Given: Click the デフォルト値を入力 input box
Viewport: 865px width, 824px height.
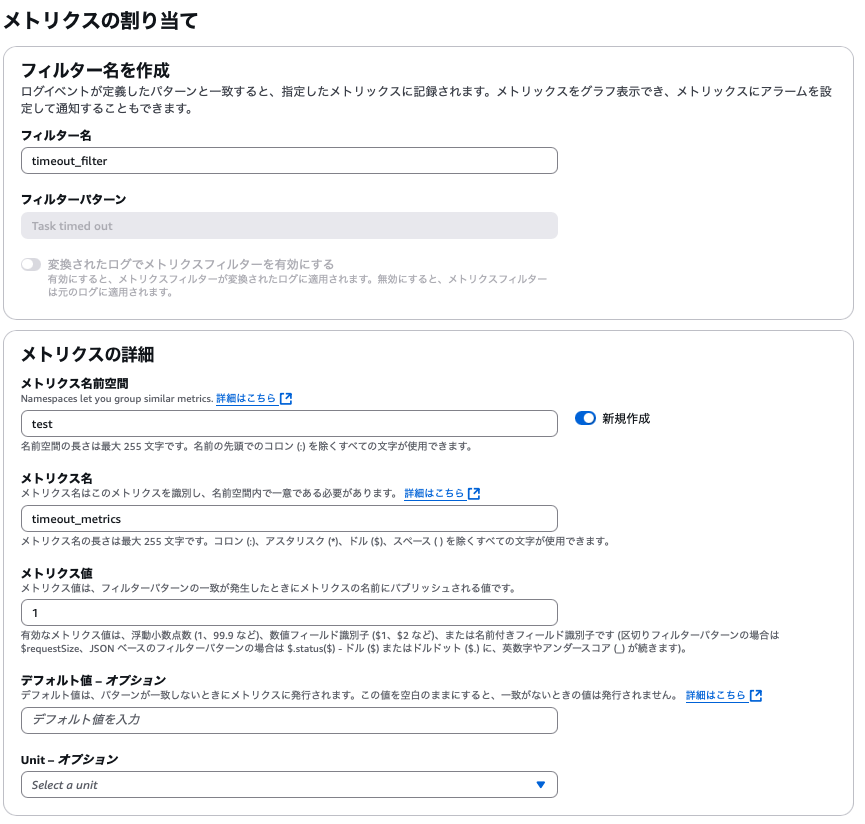Looking at the screenshot, I should click(x=289, y=720).
